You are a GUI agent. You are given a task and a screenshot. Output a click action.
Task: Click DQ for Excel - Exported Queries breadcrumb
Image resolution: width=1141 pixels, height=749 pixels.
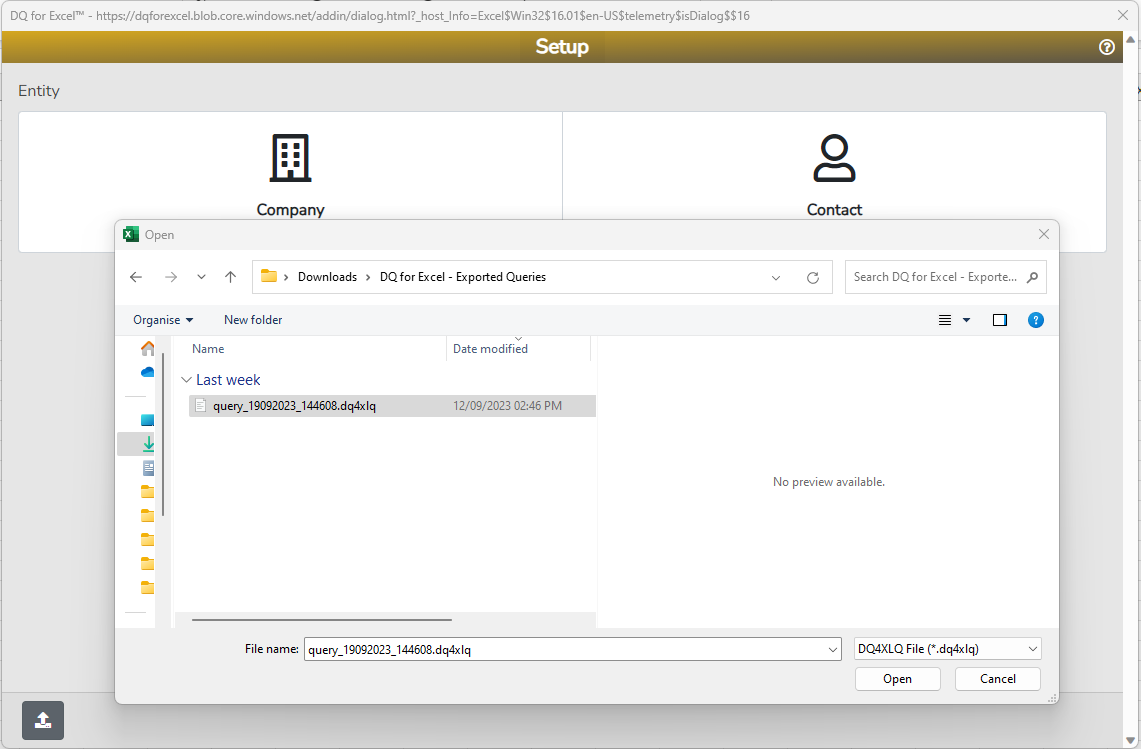[x=463, y=277]
